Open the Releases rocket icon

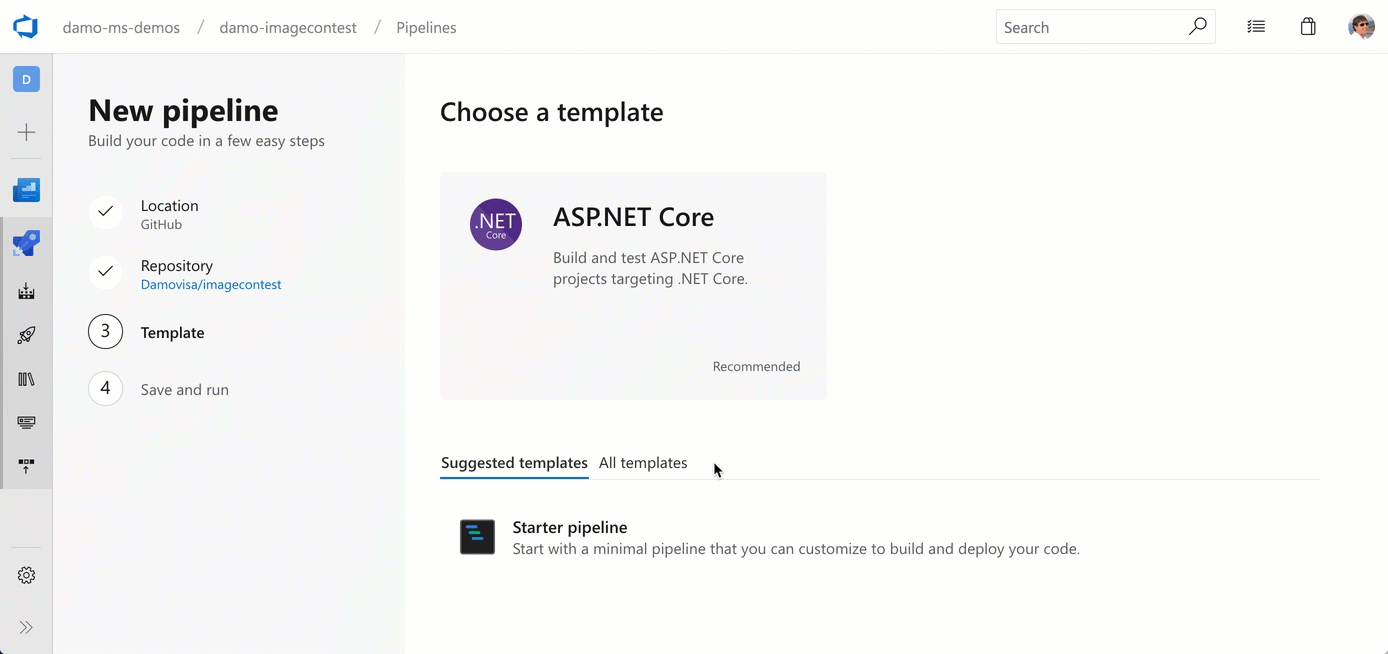[x=26, y=335]
